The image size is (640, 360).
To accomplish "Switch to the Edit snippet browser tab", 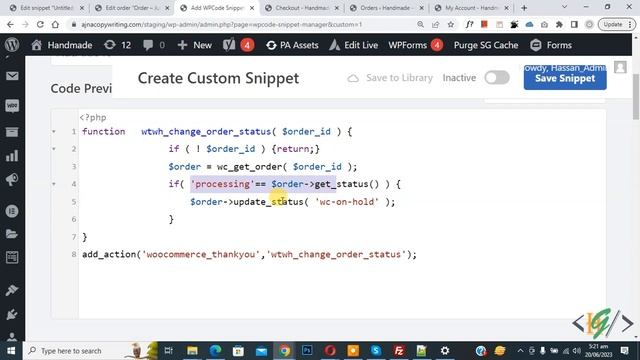I will click(x=46, y=8).
